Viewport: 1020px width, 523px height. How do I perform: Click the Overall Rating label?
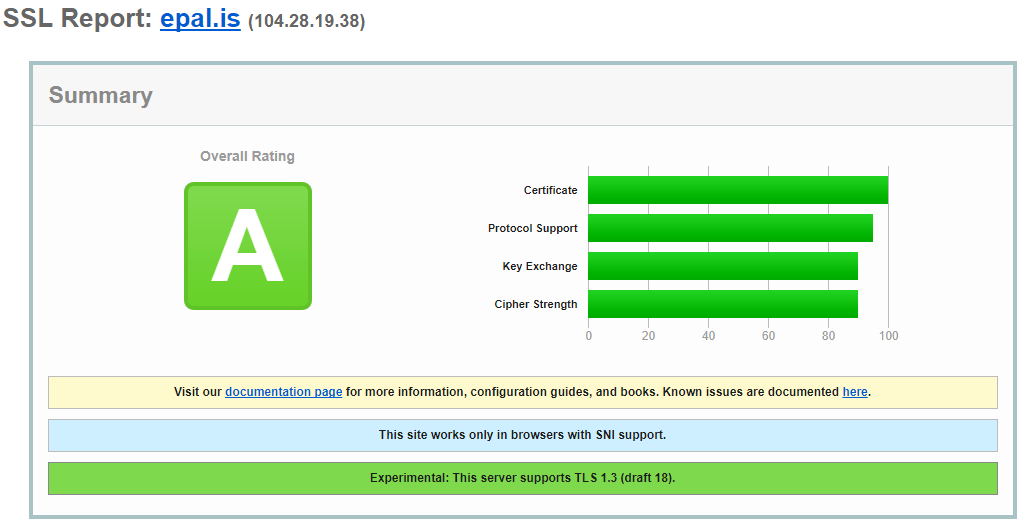[247, 156]
